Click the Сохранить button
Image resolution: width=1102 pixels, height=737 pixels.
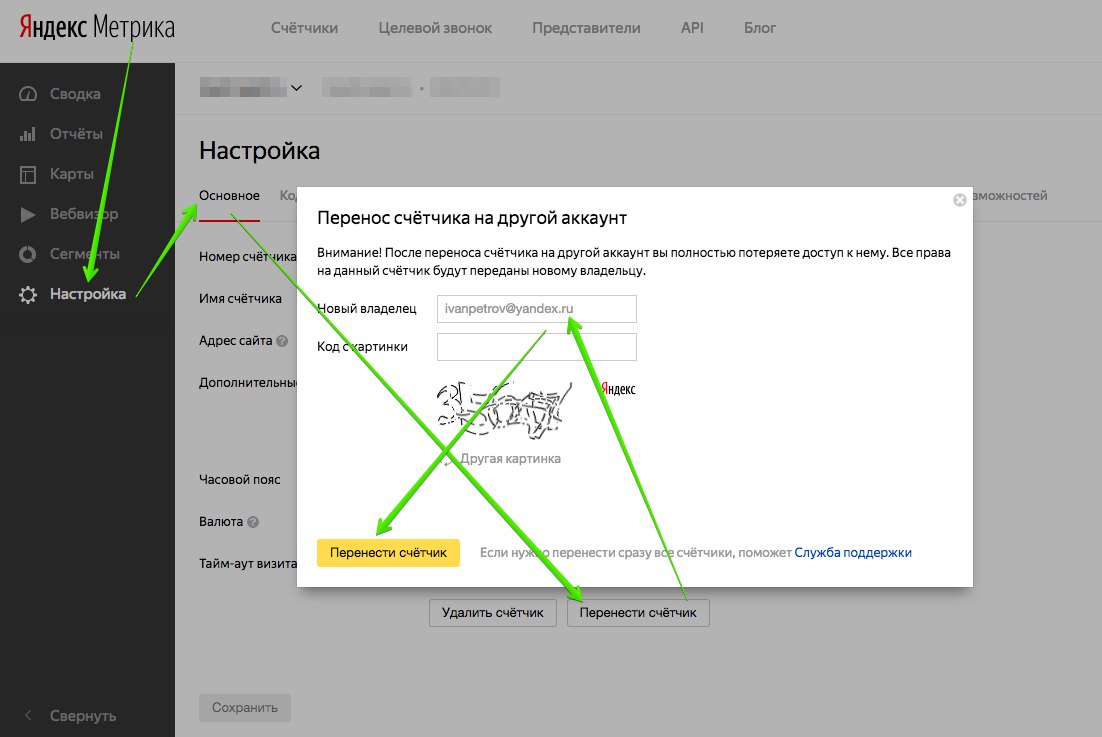(245, 707)
